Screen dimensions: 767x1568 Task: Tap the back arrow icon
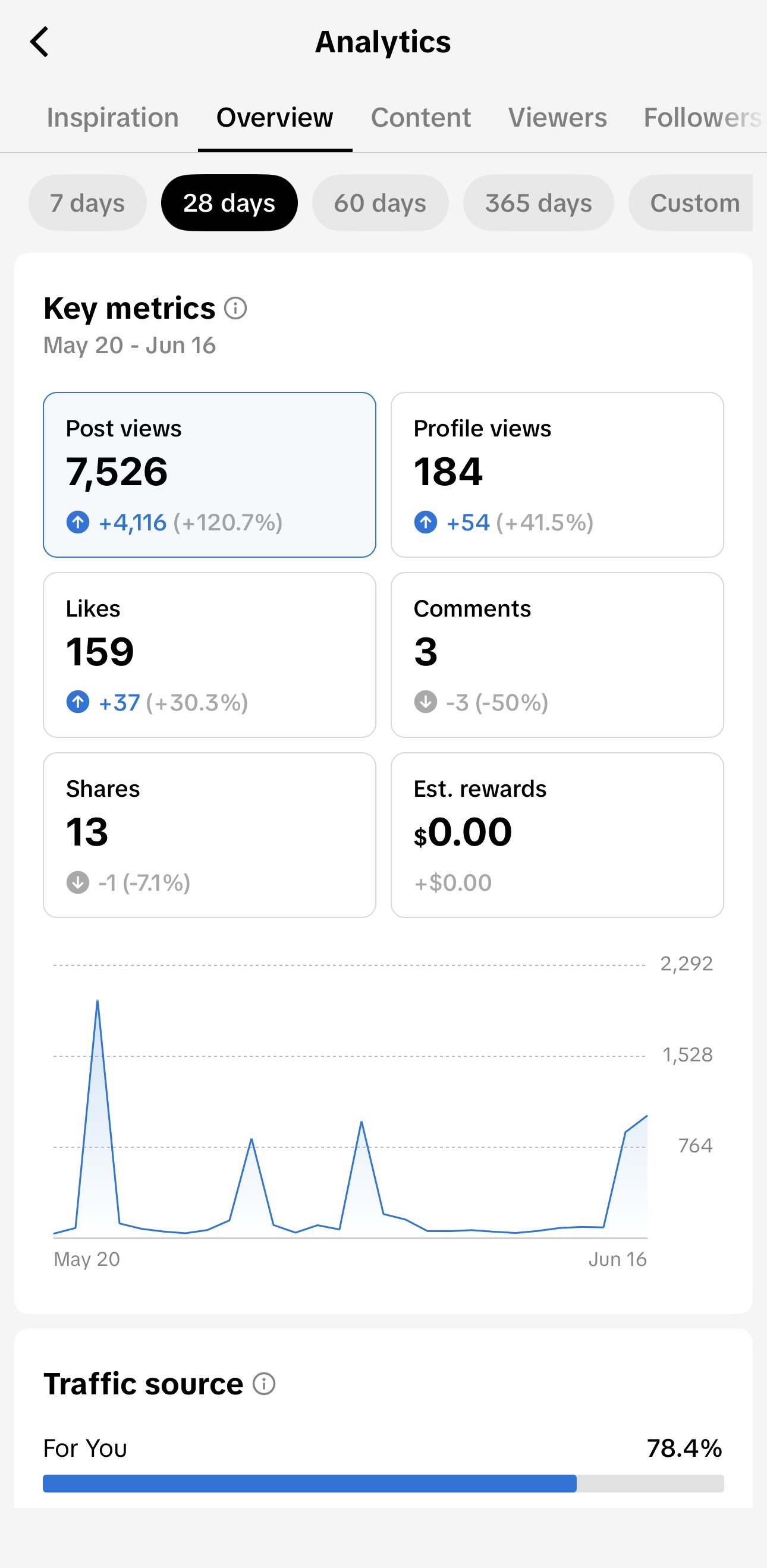click(x=39, y=42)
